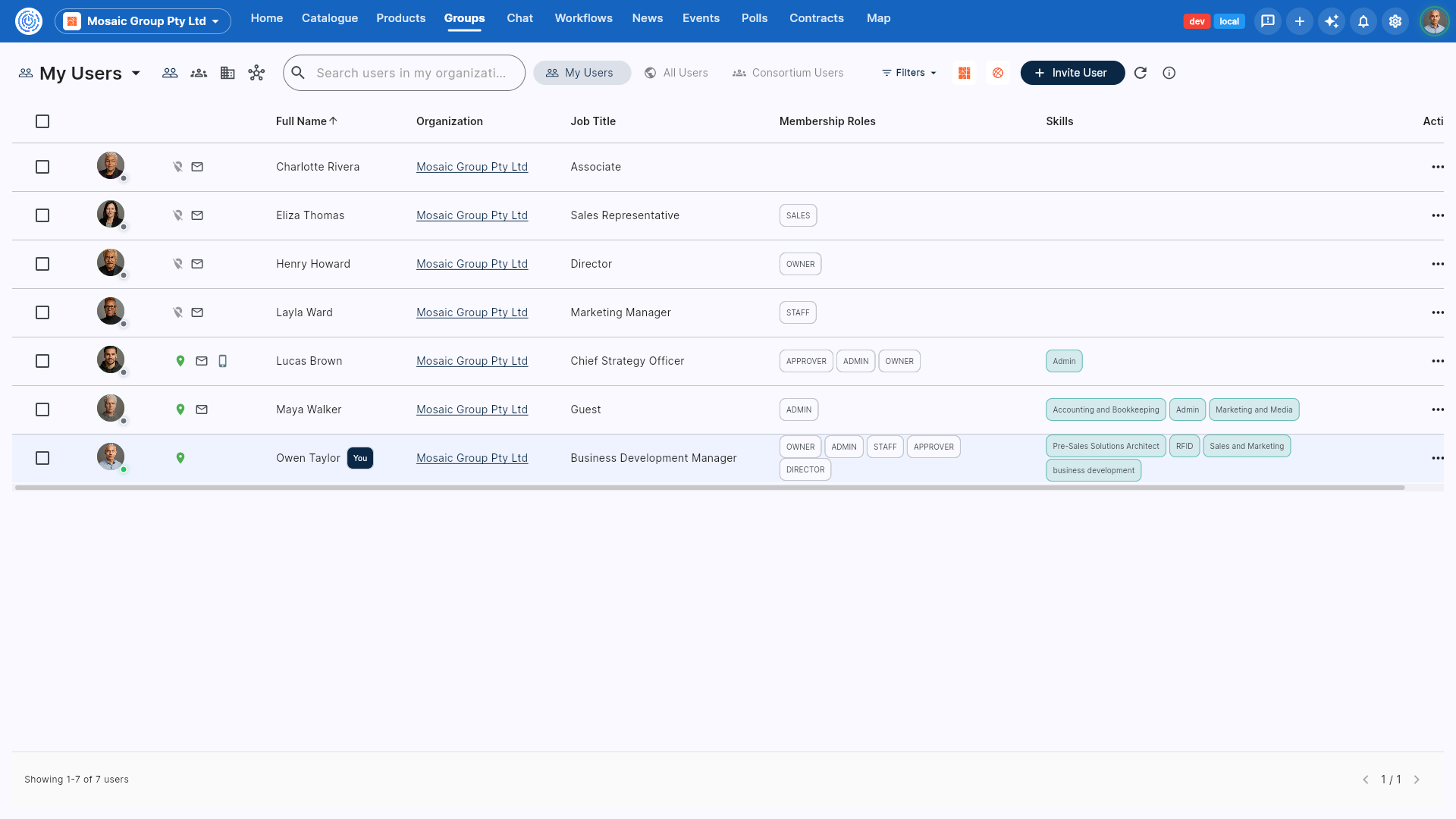Click Henry Howard's avatar thumbnail
This screenshot has width=1456, height=819.
(x=111, y=262)
